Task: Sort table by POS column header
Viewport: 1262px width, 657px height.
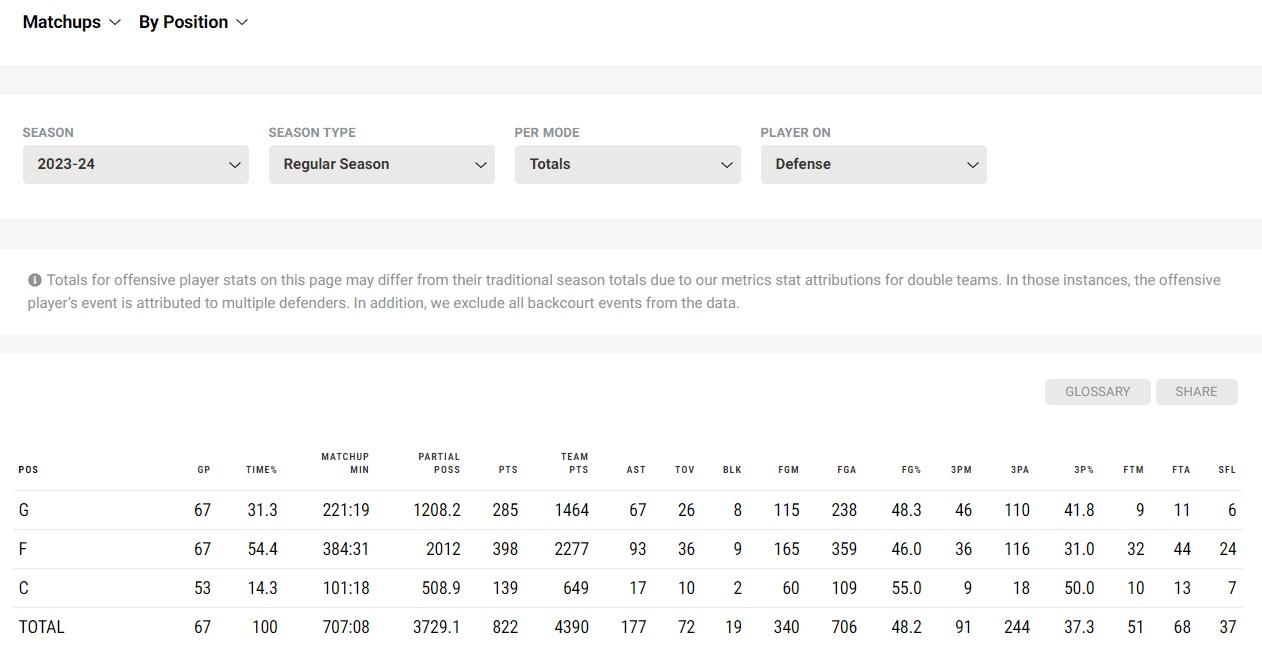Action: pyautogui.click(x=28, y=470)
